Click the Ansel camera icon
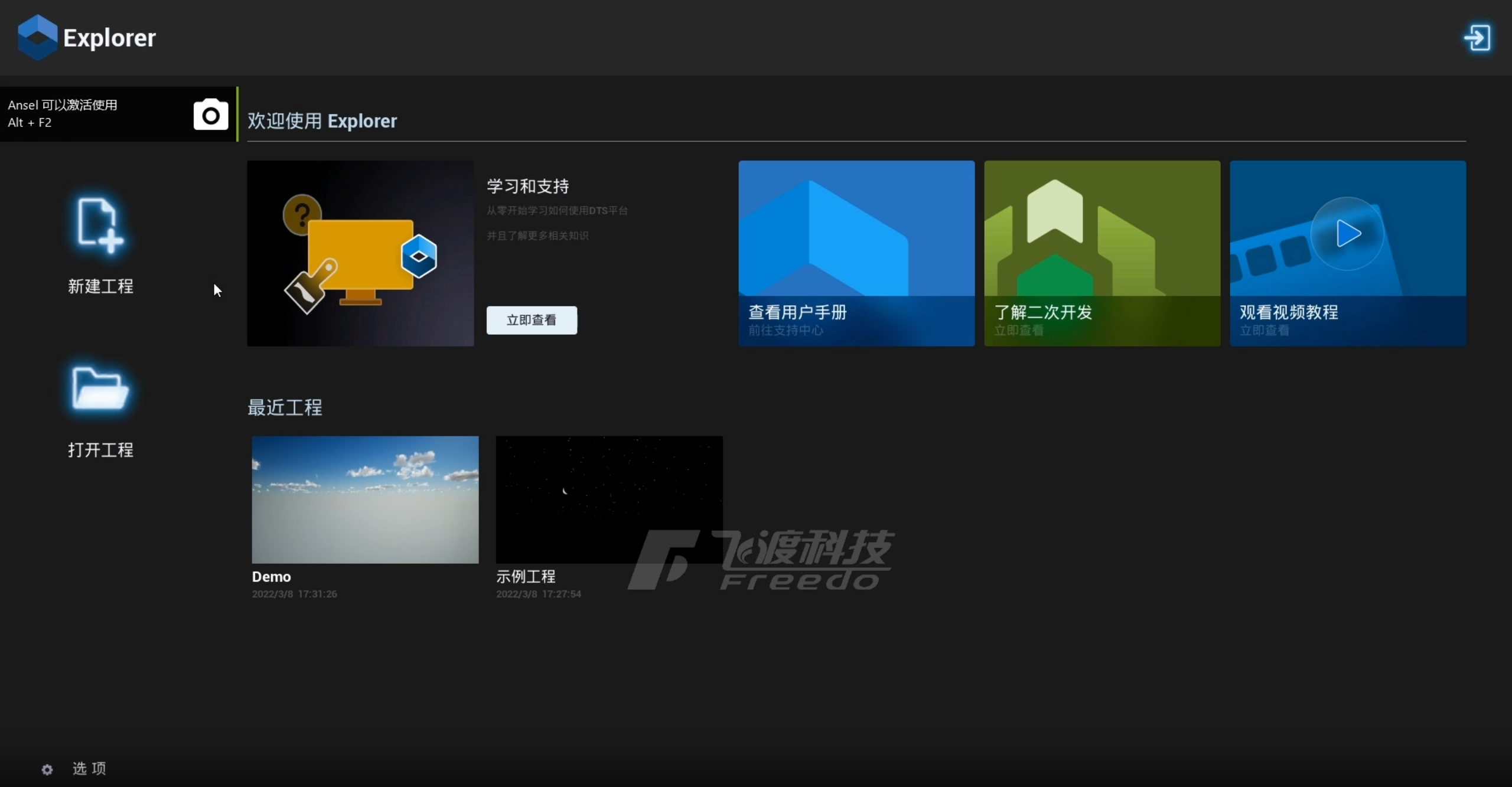The image size is (1512, 787). point(210,115)
